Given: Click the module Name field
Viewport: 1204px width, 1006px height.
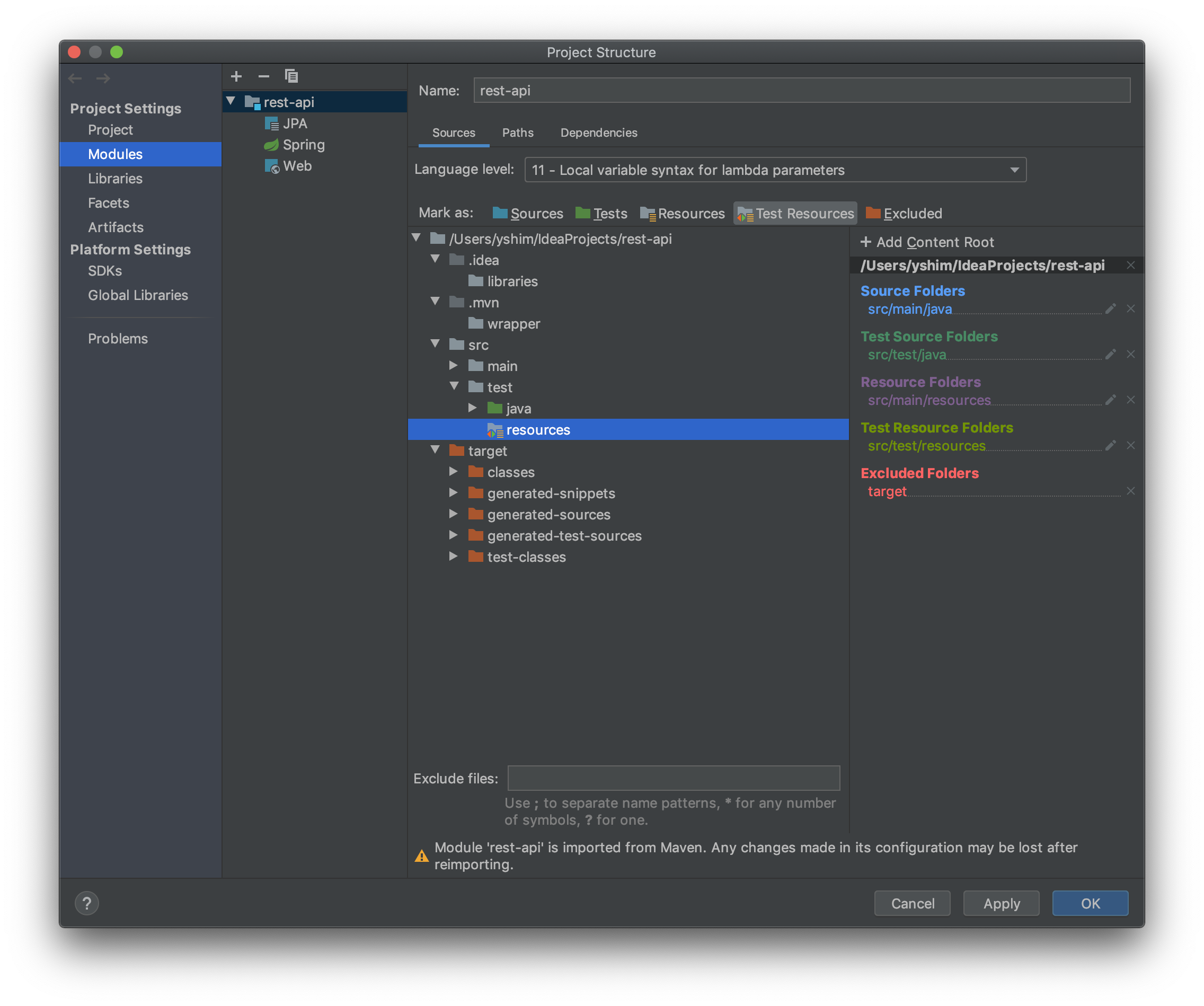Looking at the screenshot, I should (802, 91).
